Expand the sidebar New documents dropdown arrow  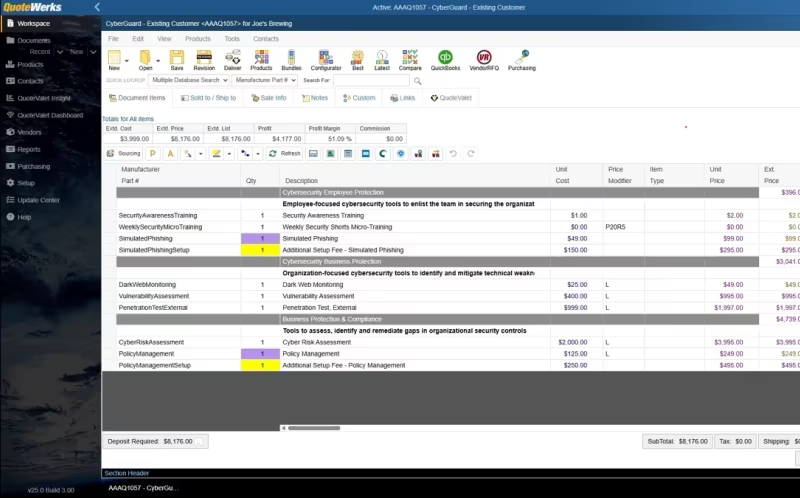point(93,52)
